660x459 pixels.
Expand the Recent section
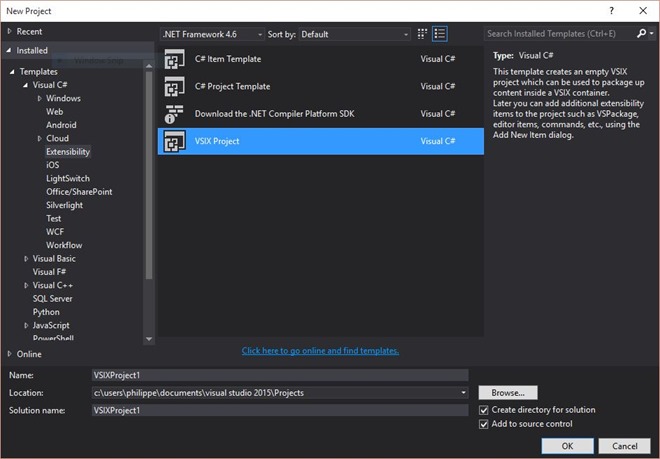10,32
